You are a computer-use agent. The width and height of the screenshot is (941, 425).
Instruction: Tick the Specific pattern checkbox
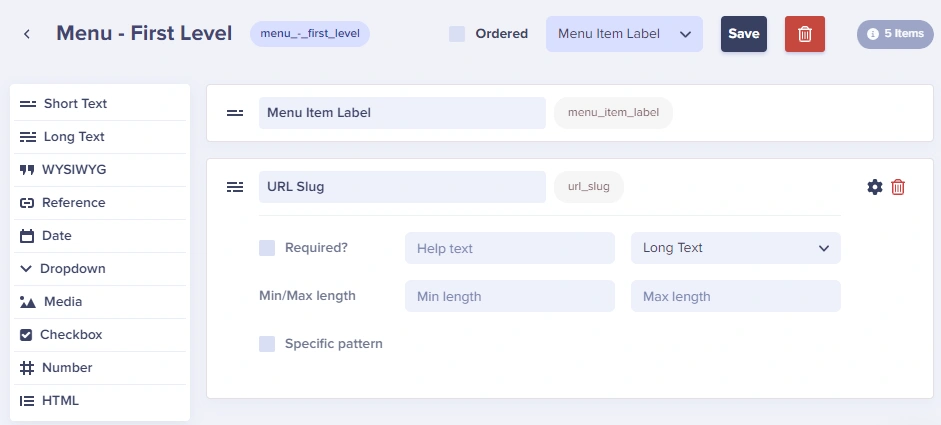(267, 344)
